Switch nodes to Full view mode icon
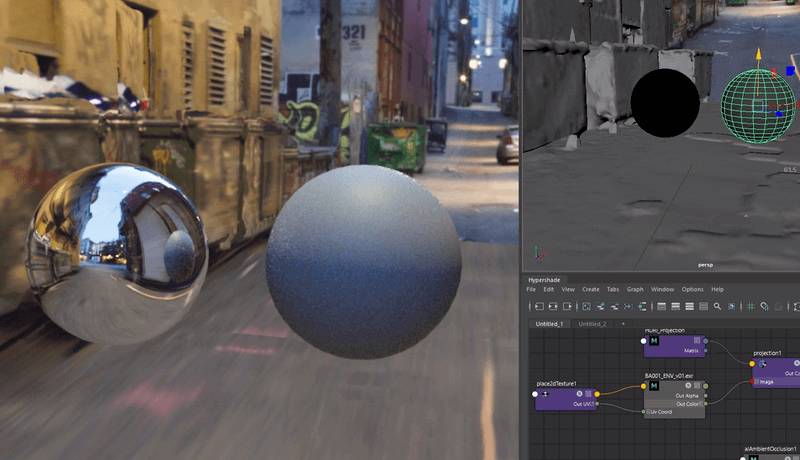Screen dimensions: 800x460 click(x=689, y=306)
